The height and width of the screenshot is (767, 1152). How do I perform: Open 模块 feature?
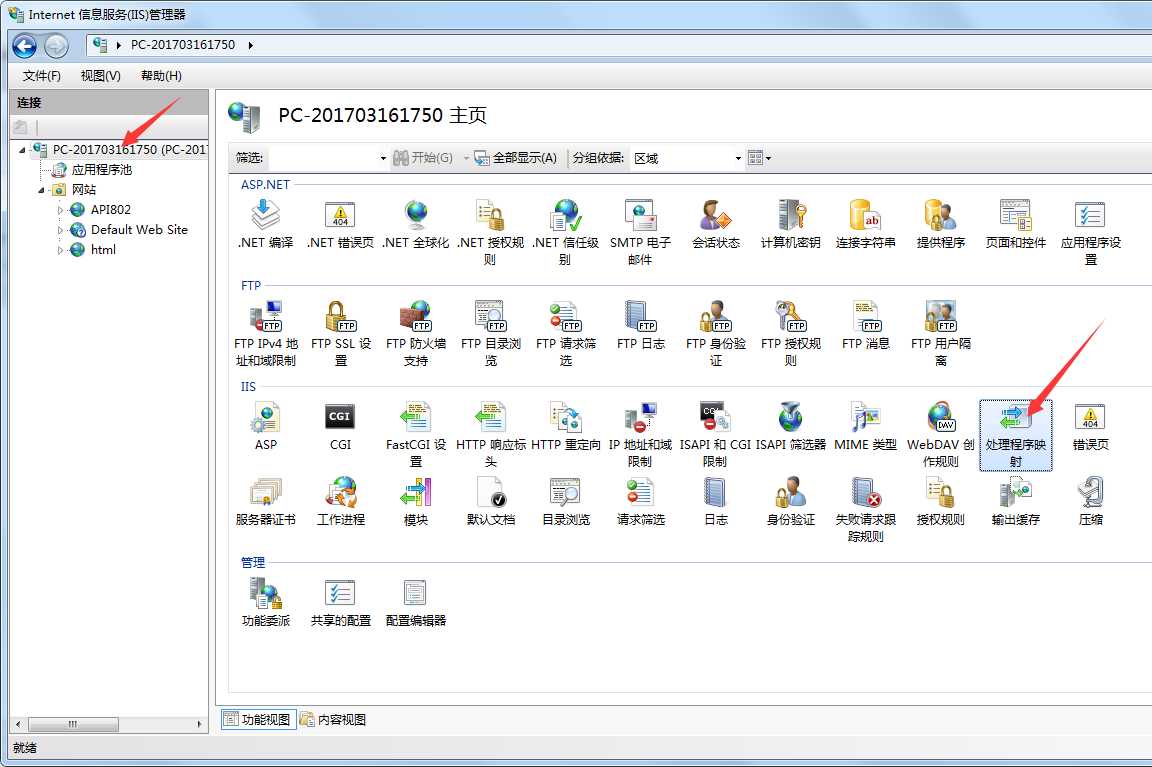coord(415,502)
